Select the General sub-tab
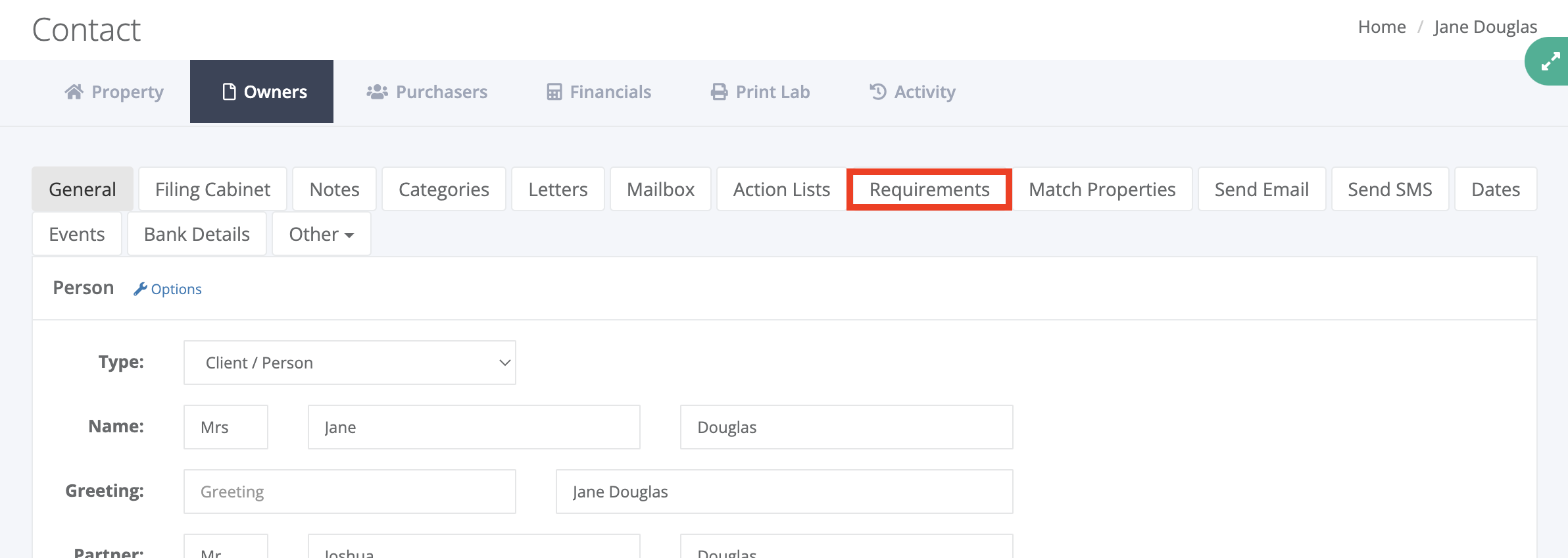This screenshot has height=558, width=1568. click(x=82, y=189)
